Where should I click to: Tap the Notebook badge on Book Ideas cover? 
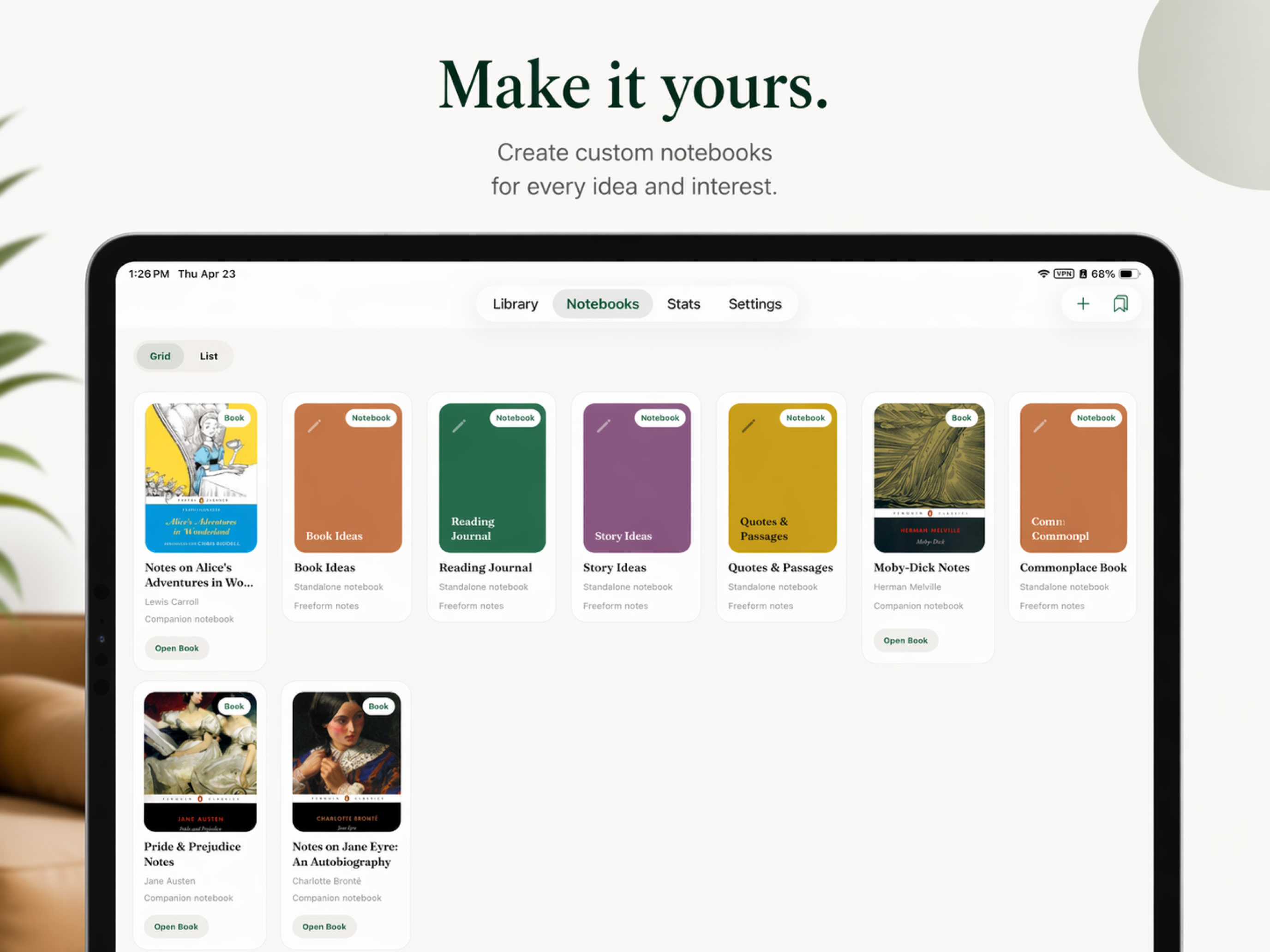tap(371, 418)
